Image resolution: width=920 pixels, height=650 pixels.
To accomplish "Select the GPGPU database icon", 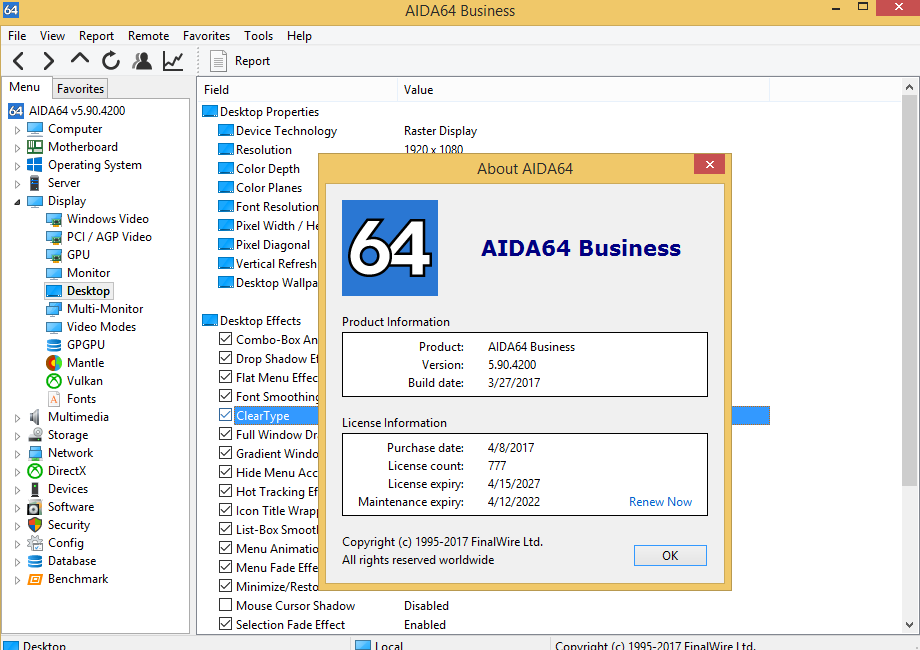I will point(54,345).
